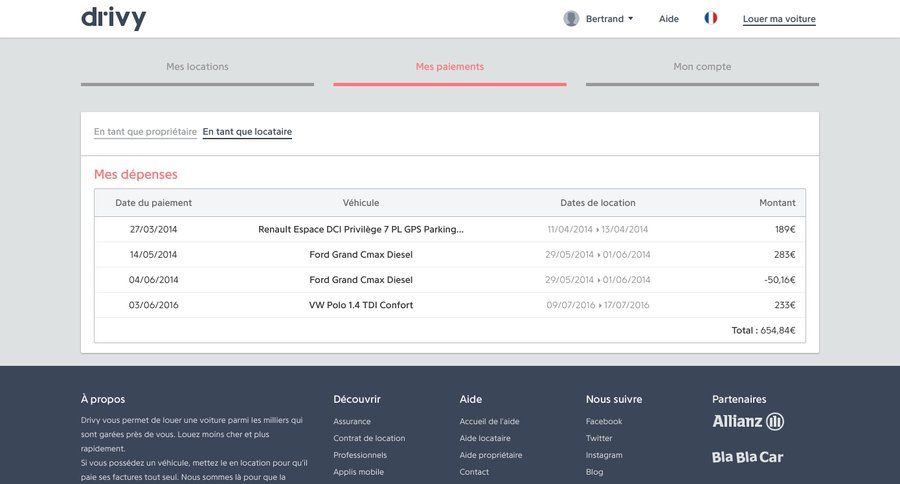
Task: Visit the Facebook footer link
Action: [604, 421]
